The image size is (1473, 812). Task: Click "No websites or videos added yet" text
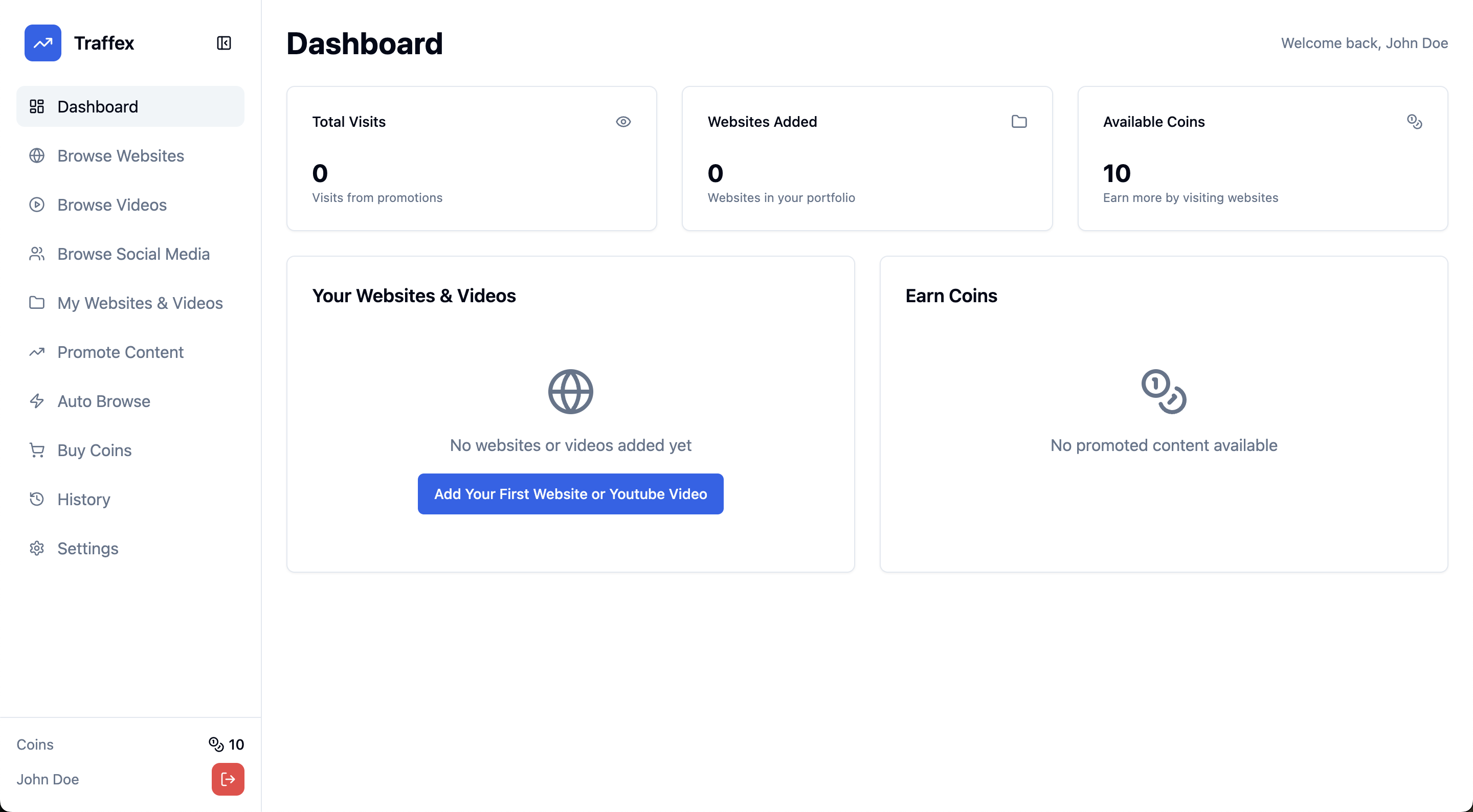pyautogui.click(x=571, y=445)
